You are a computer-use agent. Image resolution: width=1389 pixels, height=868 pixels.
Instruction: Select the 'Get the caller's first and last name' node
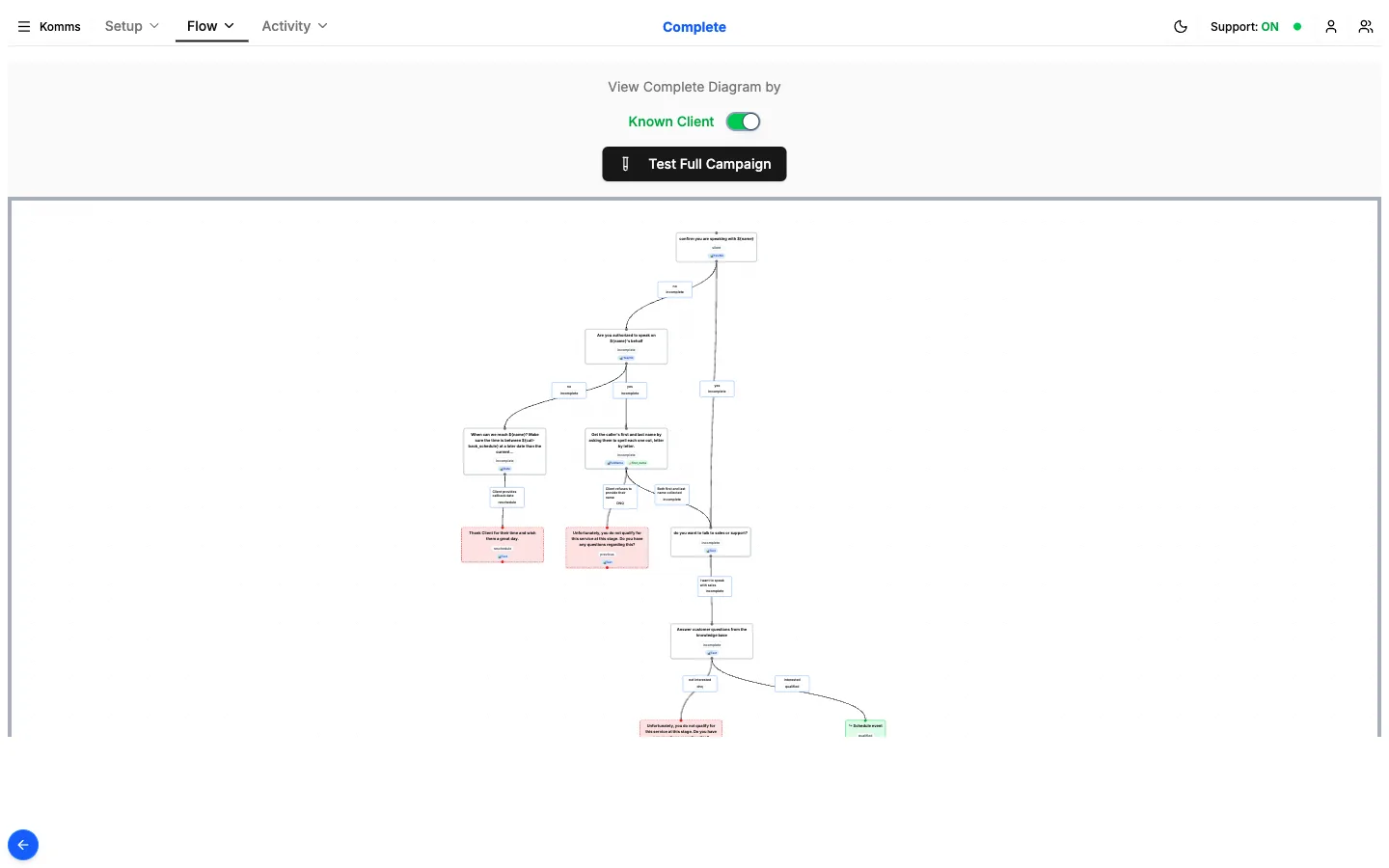point(626,448)
